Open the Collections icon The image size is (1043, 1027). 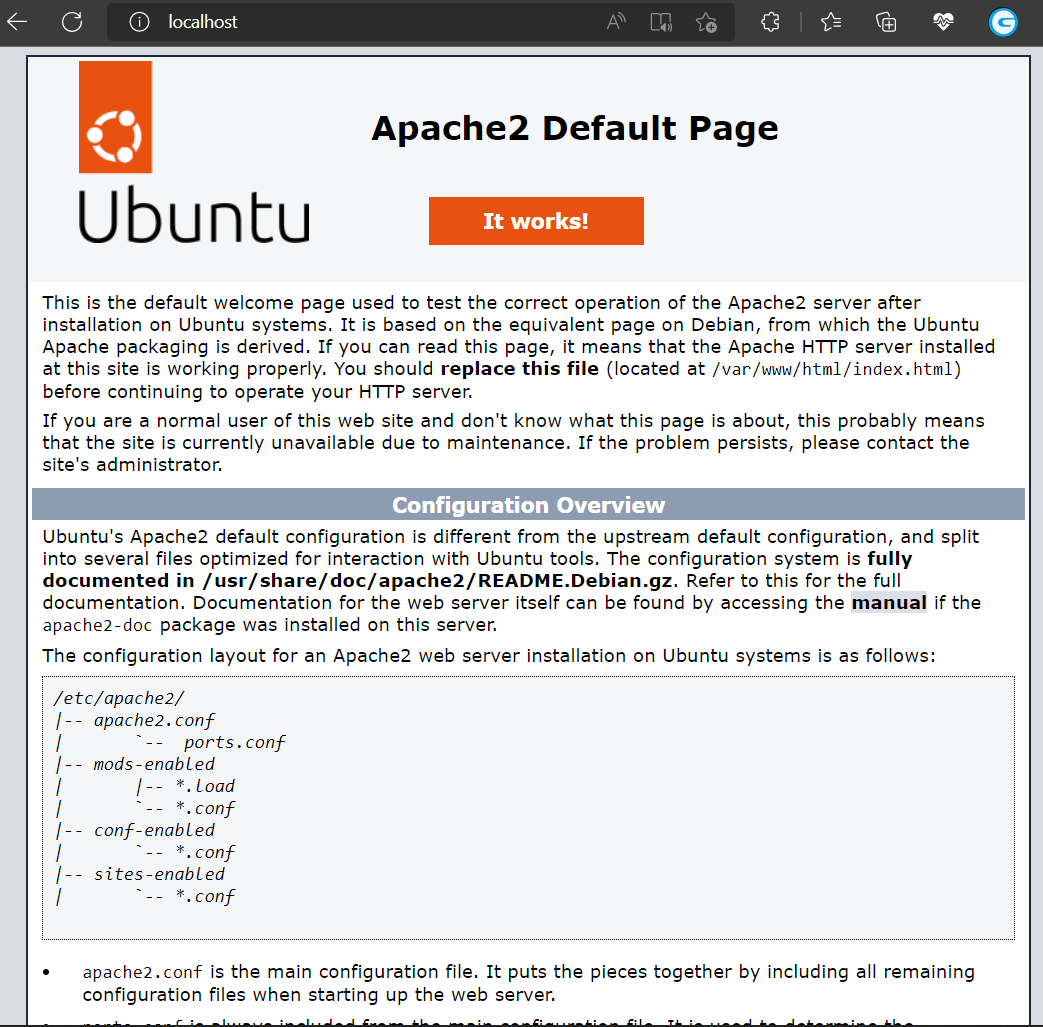coord(886,22)
